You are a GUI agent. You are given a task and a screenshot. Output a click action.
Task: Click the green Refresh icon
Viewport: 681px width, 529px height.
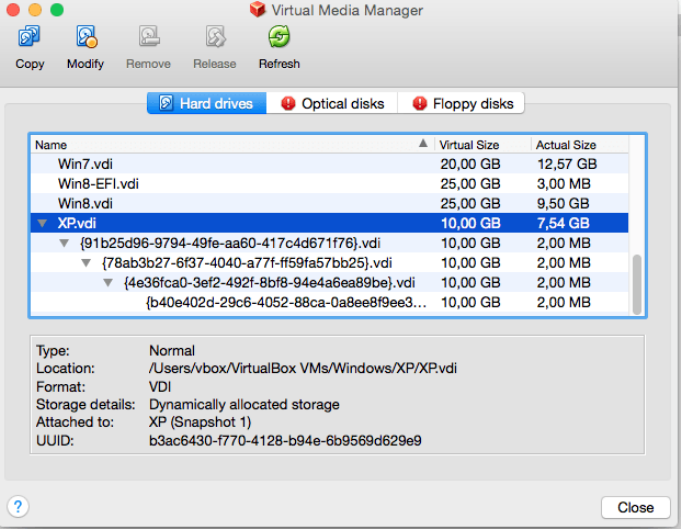pyautogui.click(x=279, y=36)
